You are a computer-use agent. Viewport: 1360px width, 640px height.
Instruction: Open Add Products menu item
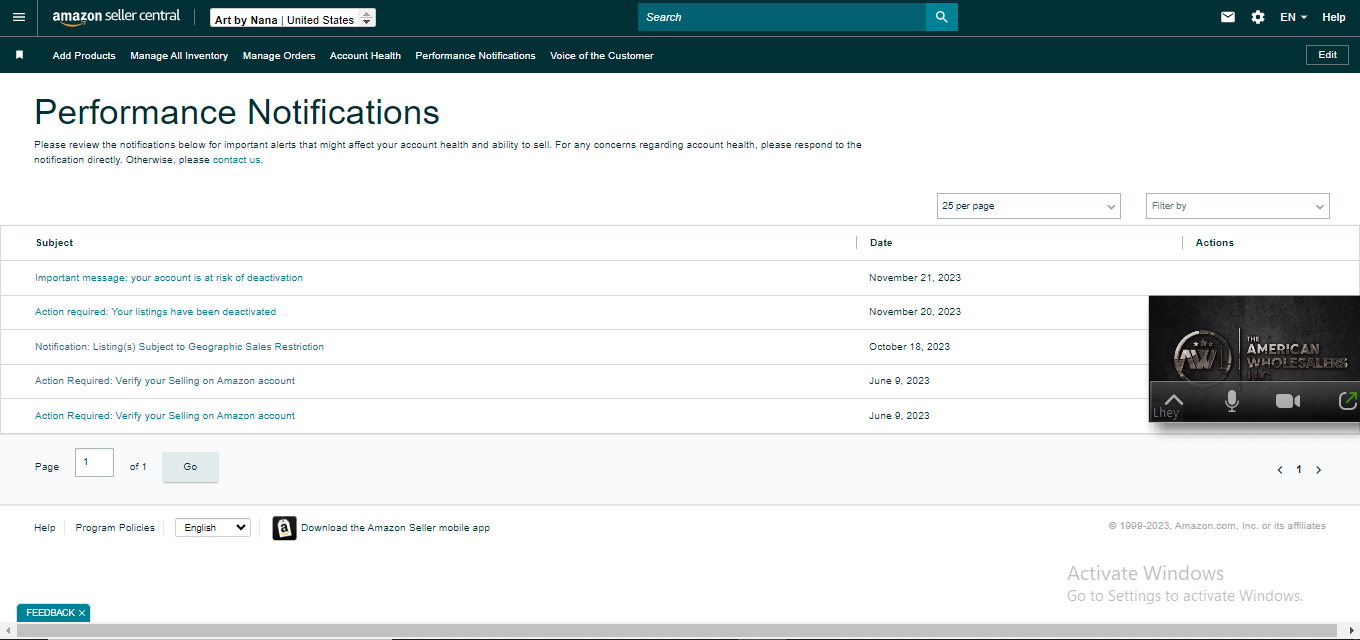[x=84, y=56]
